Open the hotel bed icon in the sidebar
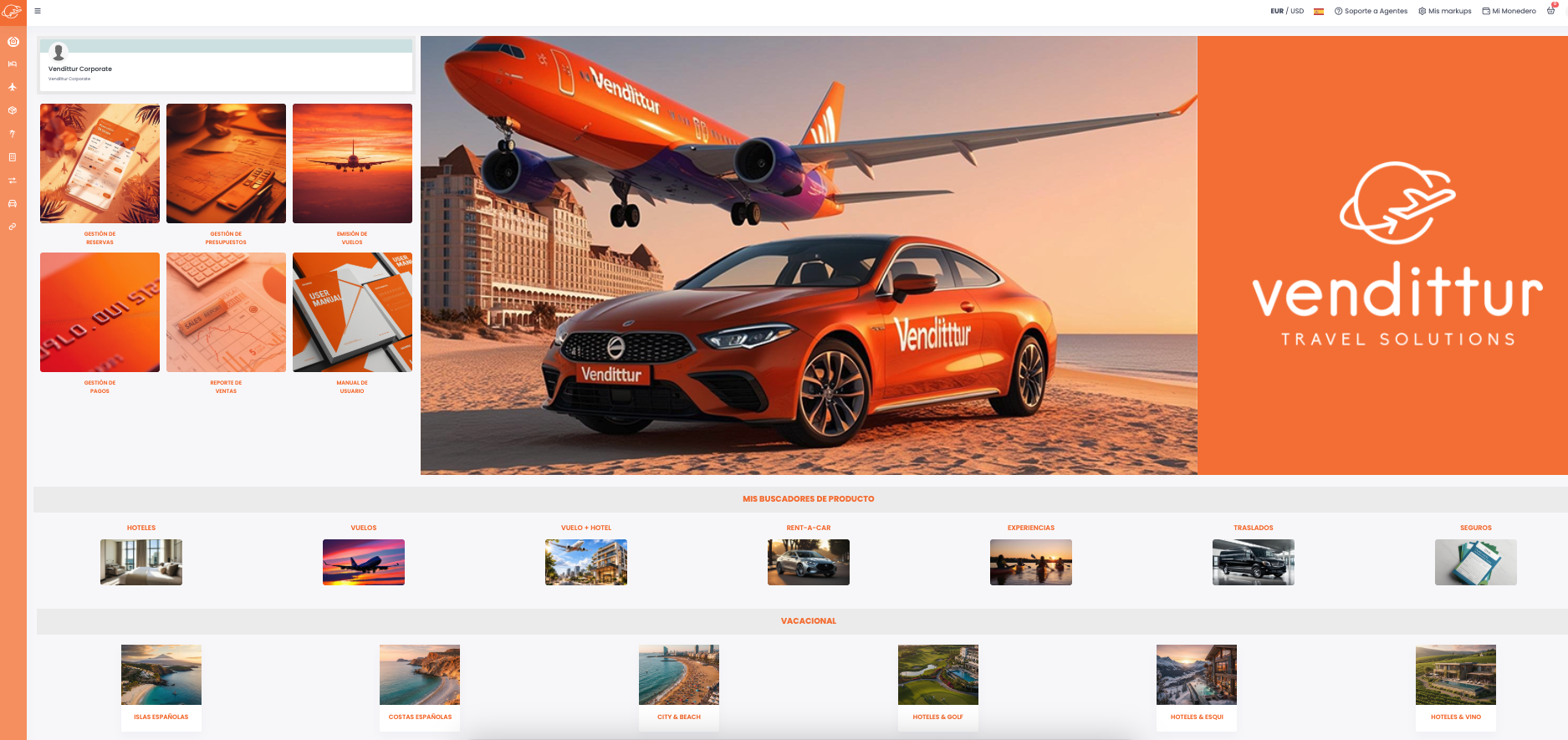 [13, 64]
